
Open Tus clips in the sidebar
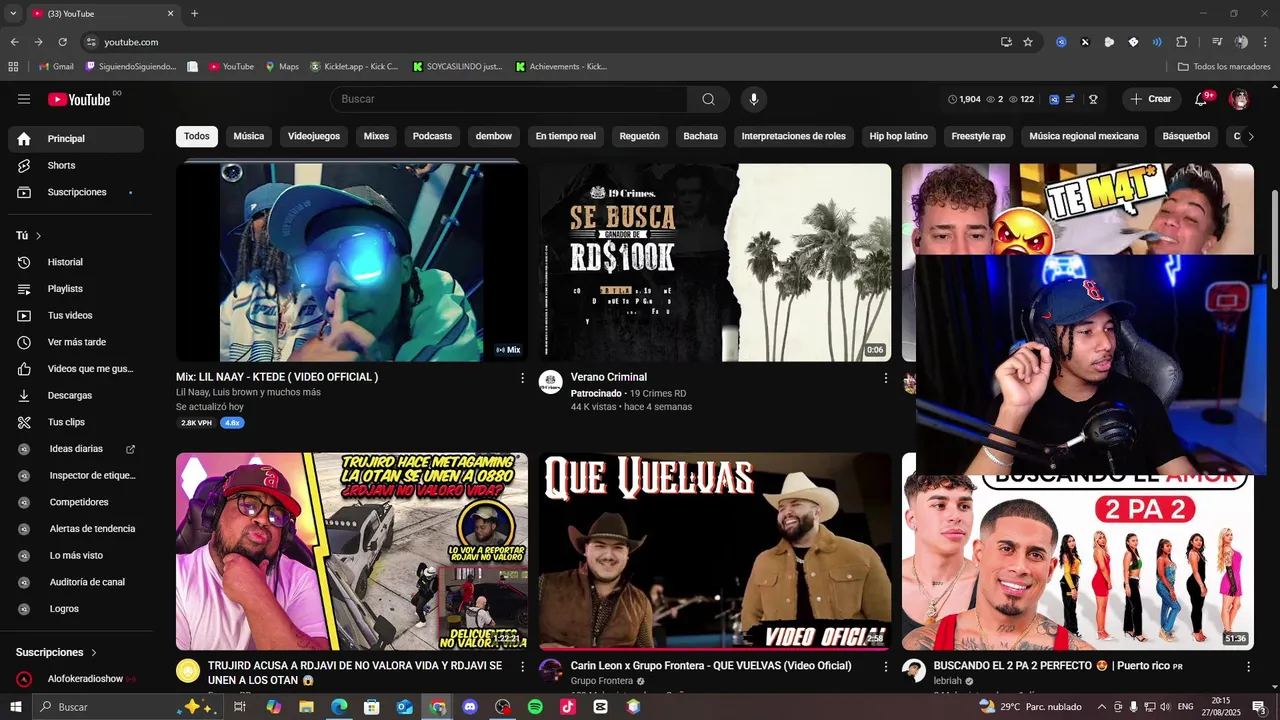76,422
